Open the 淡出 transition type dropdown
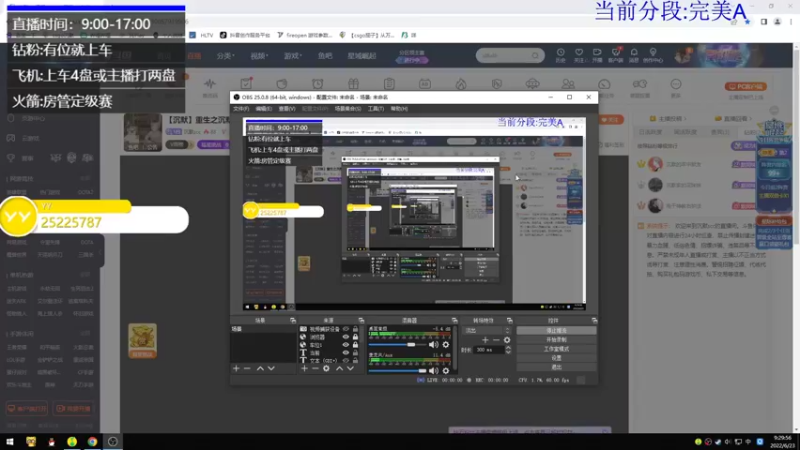This screenshot has height=450, width=800. [486, 330]
